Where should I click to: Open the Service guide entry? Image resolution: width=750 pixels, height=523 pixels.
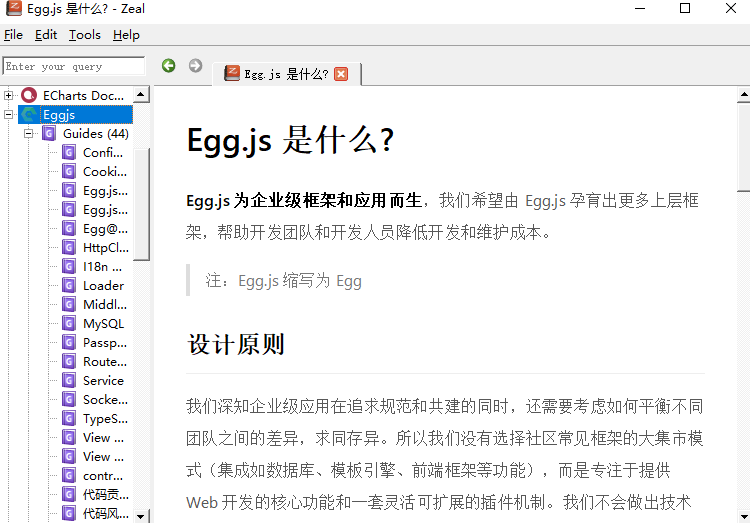click(103, 380)
